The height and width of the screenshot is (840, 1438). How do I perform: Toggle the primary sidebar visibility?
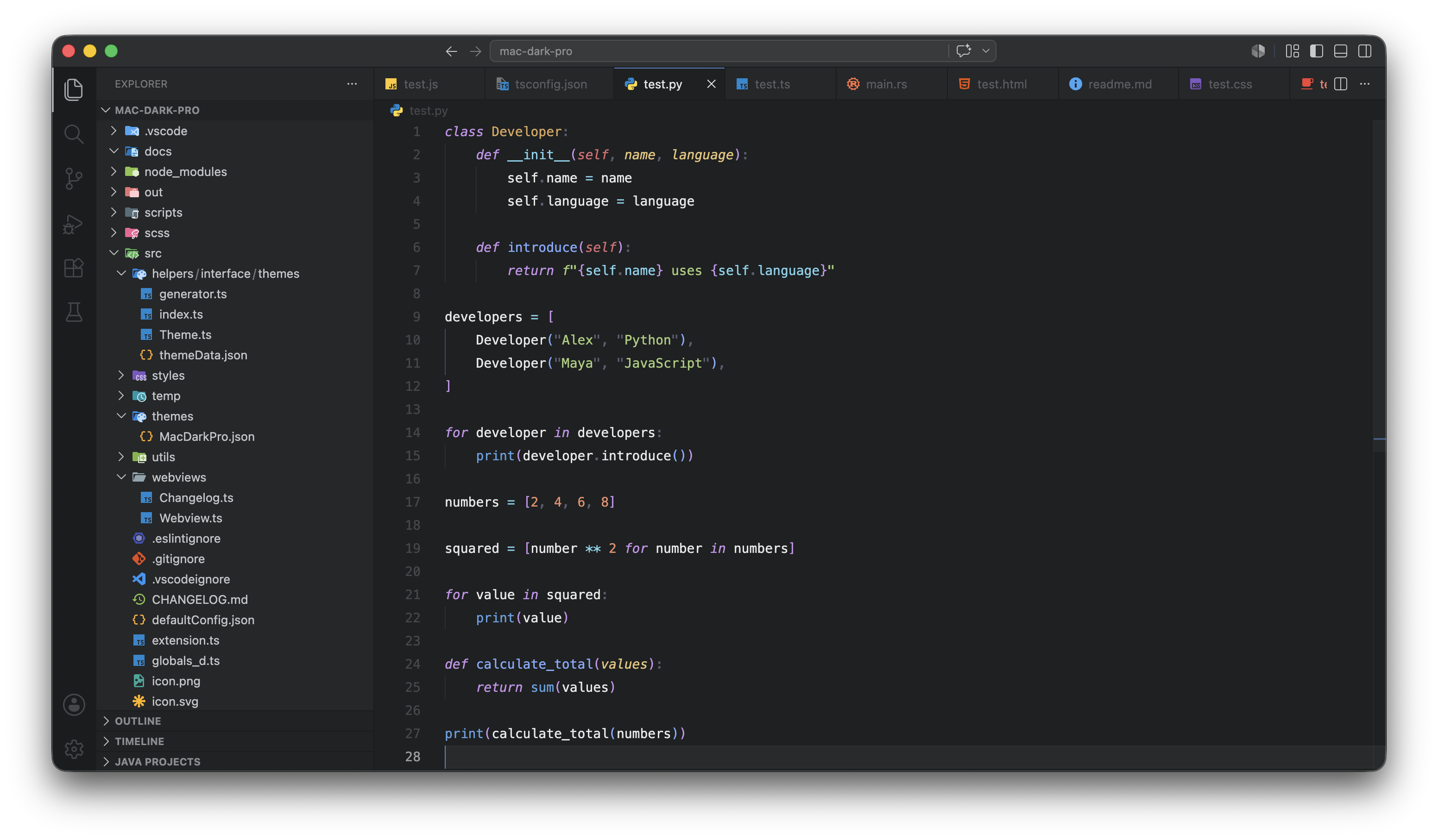[x=1317, y=51]
